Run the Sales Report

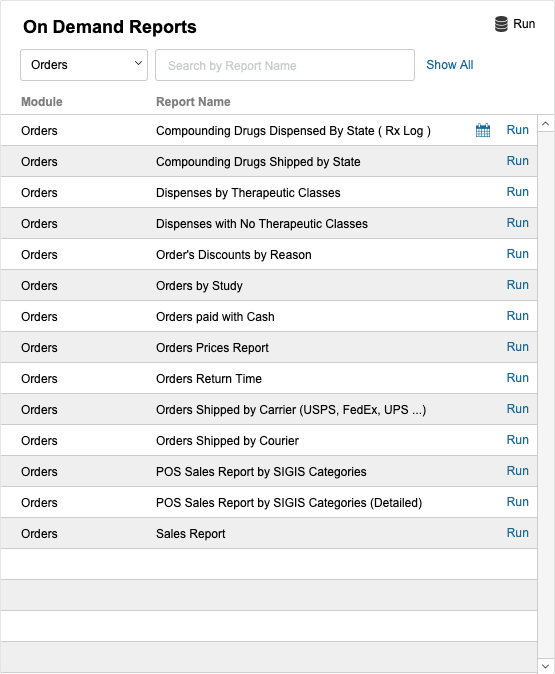(518, 532)
